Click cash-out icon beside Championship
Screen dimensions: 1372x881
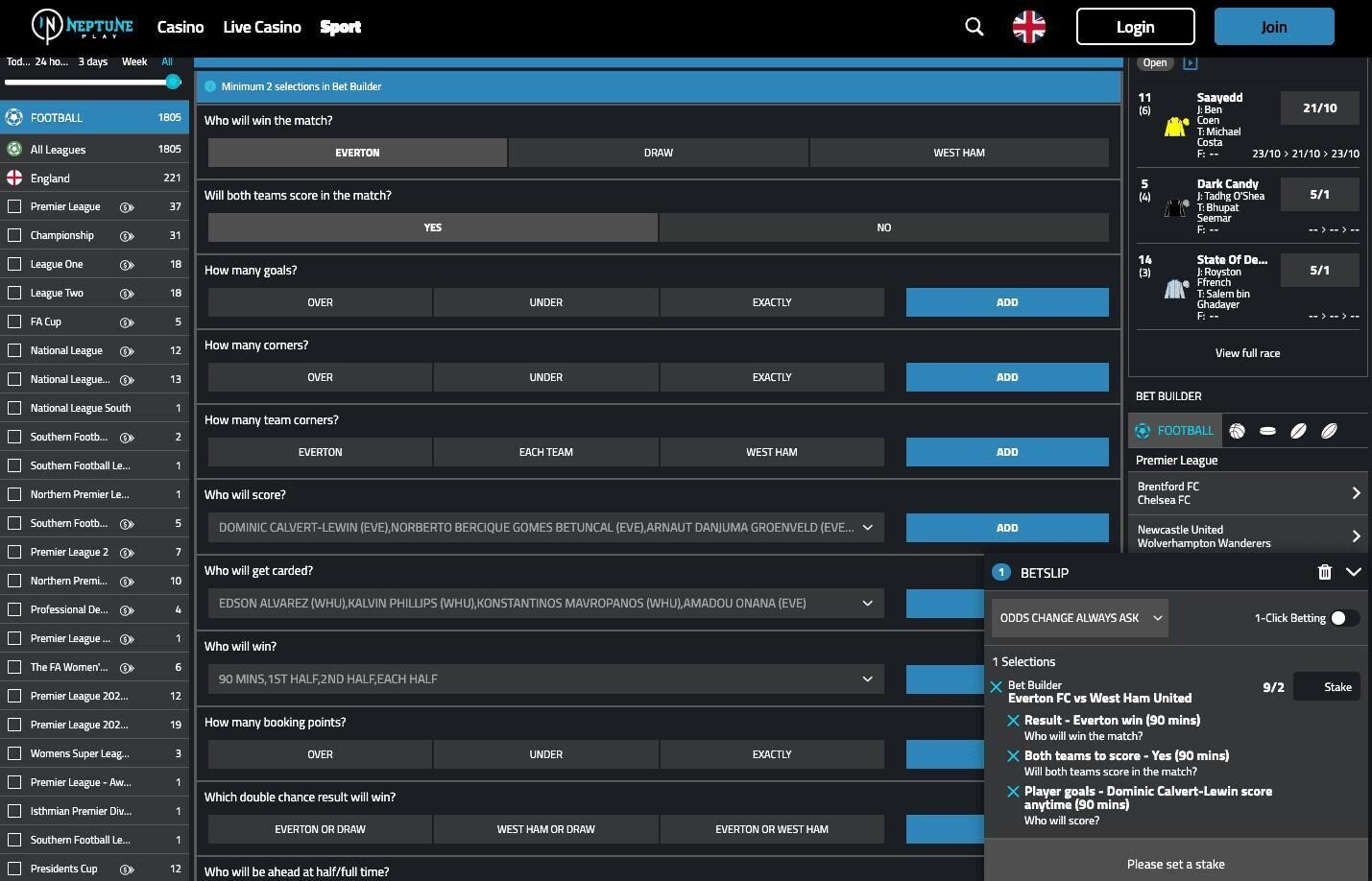pos(127,236)
